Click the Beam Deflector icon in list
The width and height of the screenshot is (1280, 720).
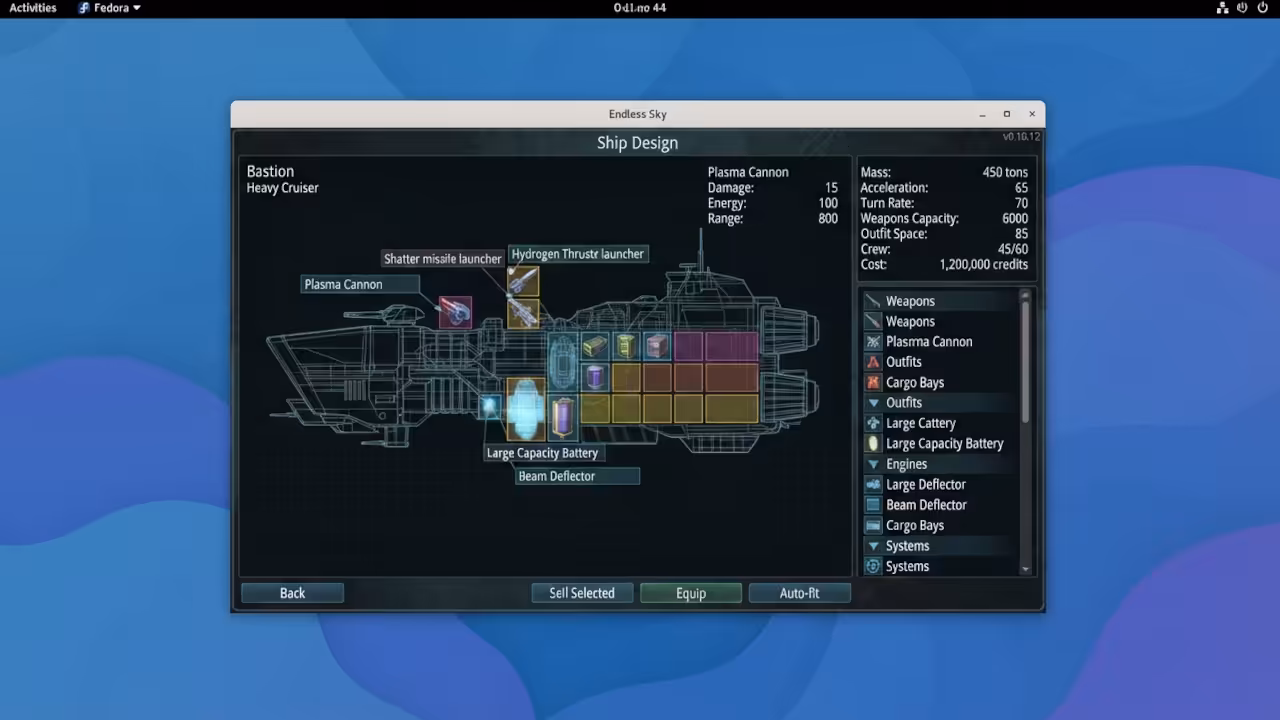coord(873,505)
